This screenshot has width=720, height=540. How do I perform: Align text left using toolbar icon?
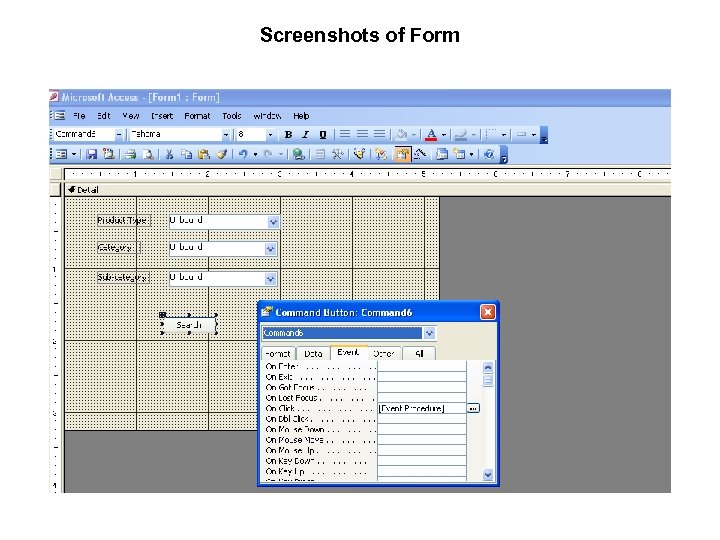pos(345,134)
